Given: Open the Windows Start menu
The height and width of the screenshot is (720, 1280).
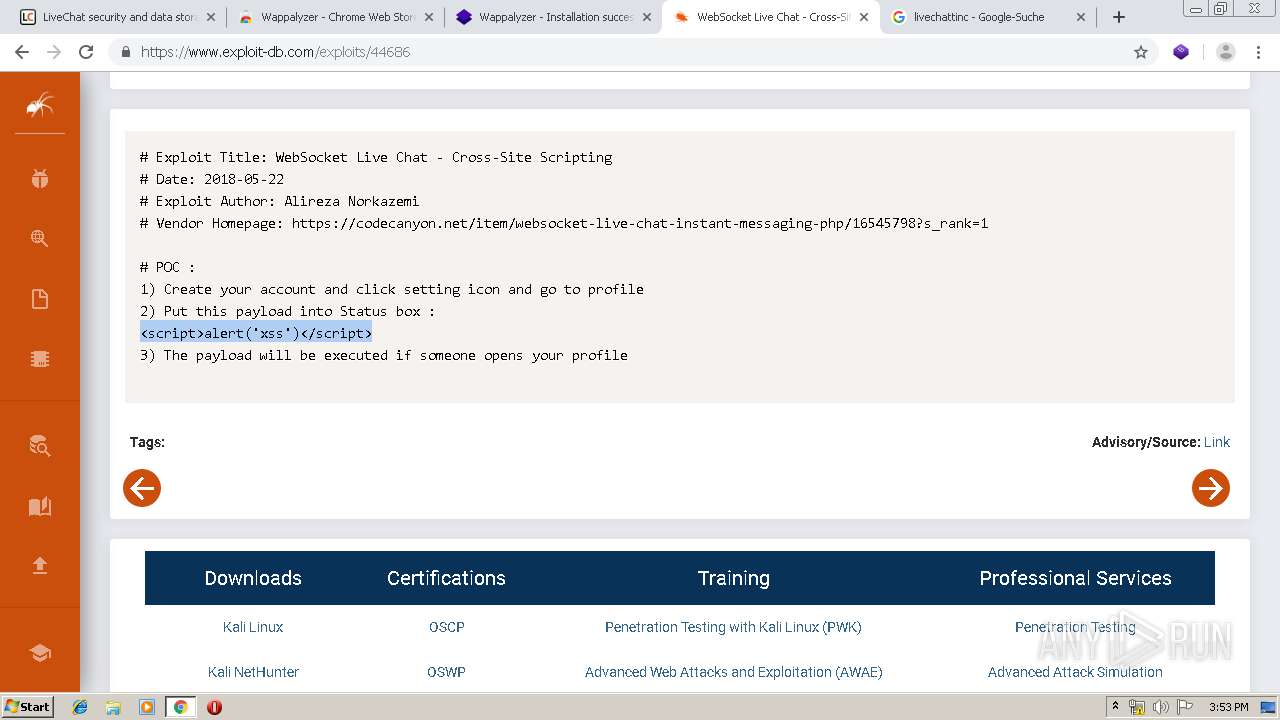Looking at the screenshot, I should (28, 706).
